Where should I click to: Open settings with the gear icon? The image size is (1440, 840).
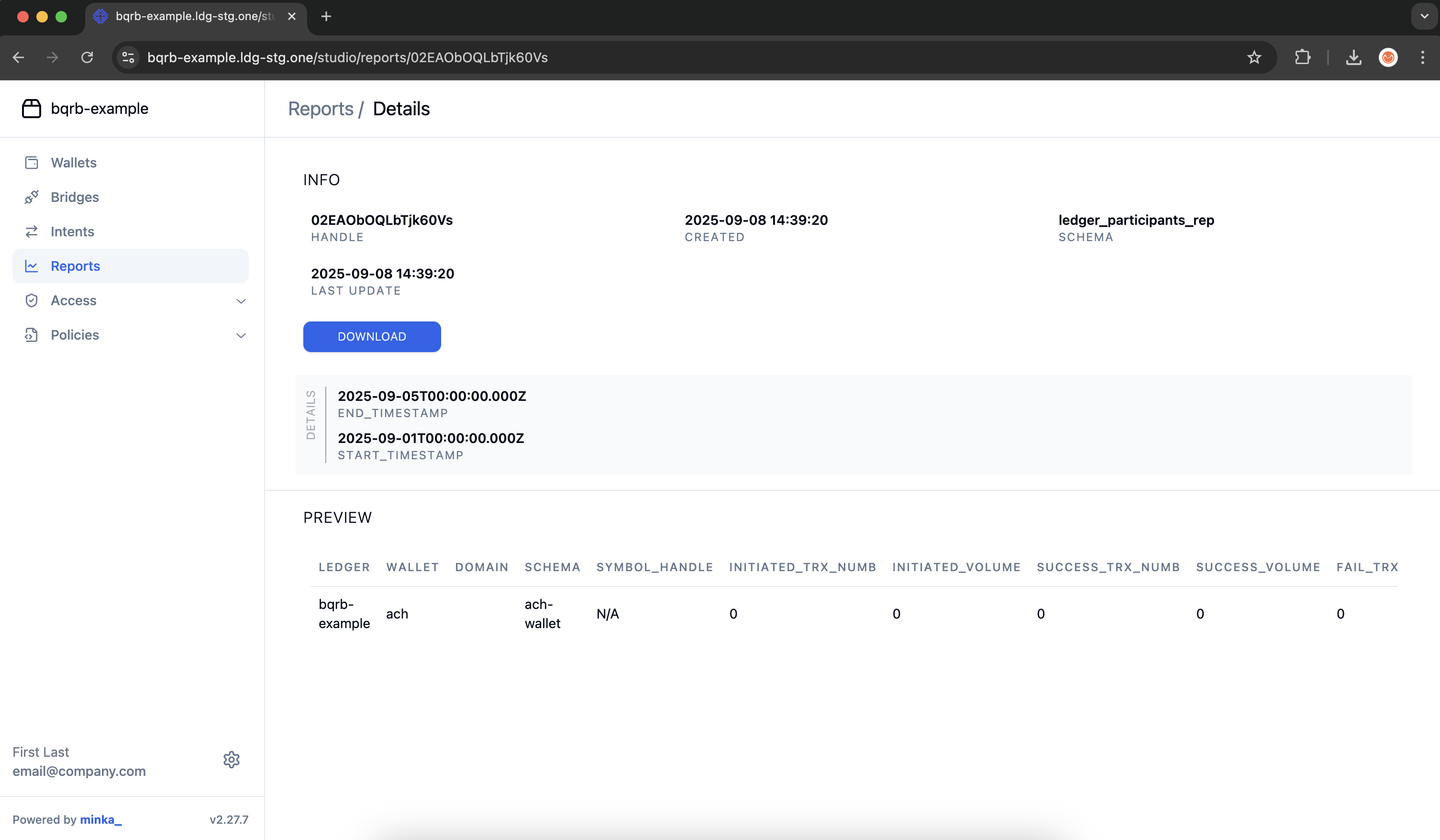click(x=232, y=760)
